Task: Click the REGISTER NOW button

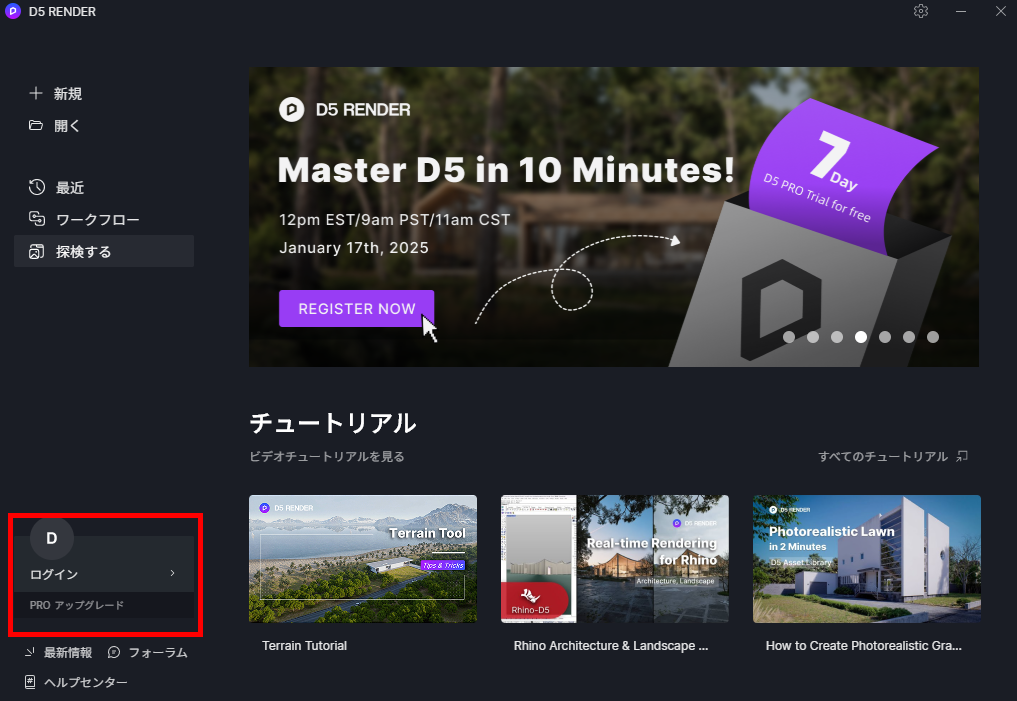Action: (x=357, y=309)
